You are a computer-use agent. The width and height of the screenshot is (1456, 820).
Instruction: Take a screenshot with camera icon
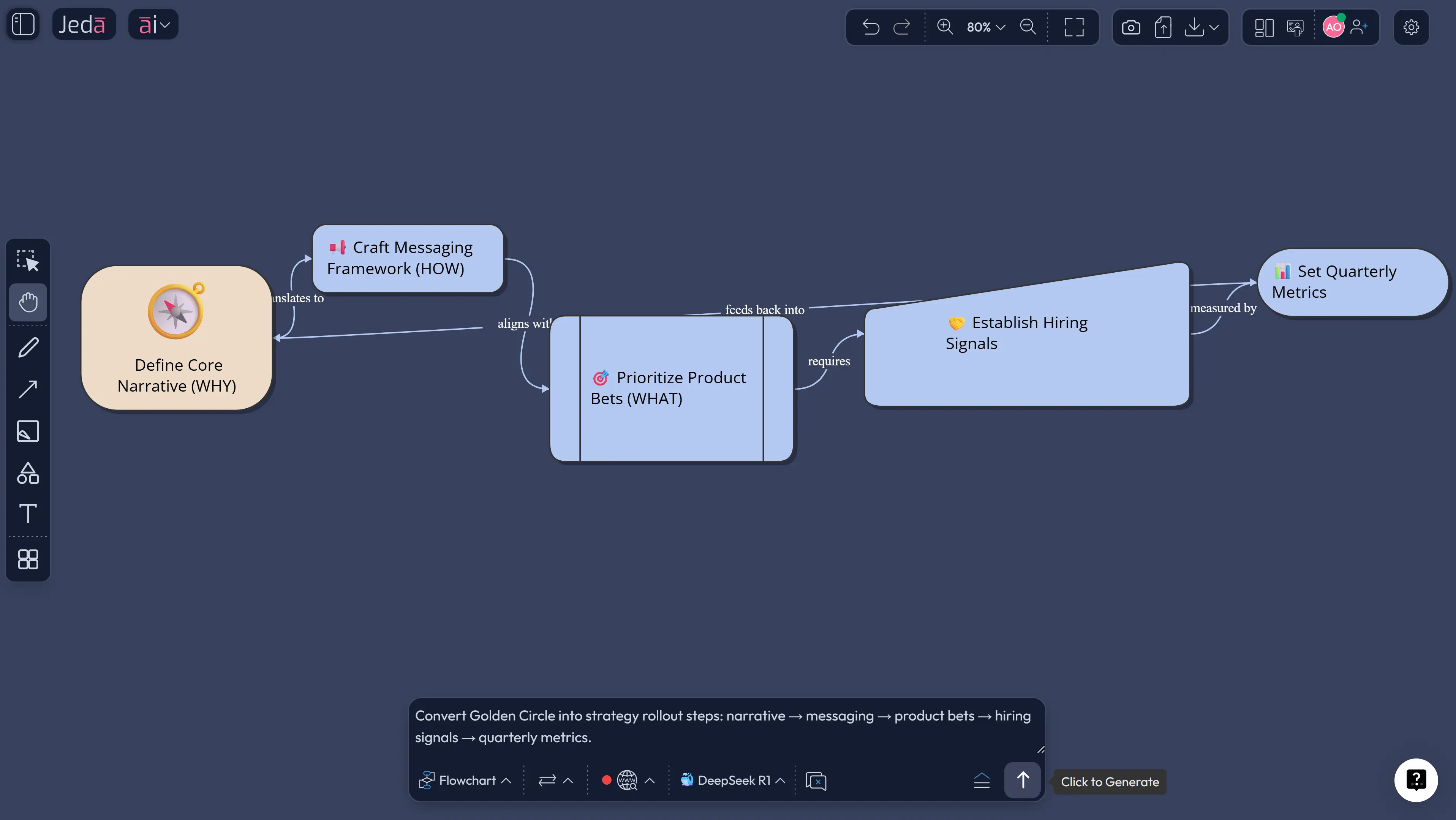[1130, 27]
